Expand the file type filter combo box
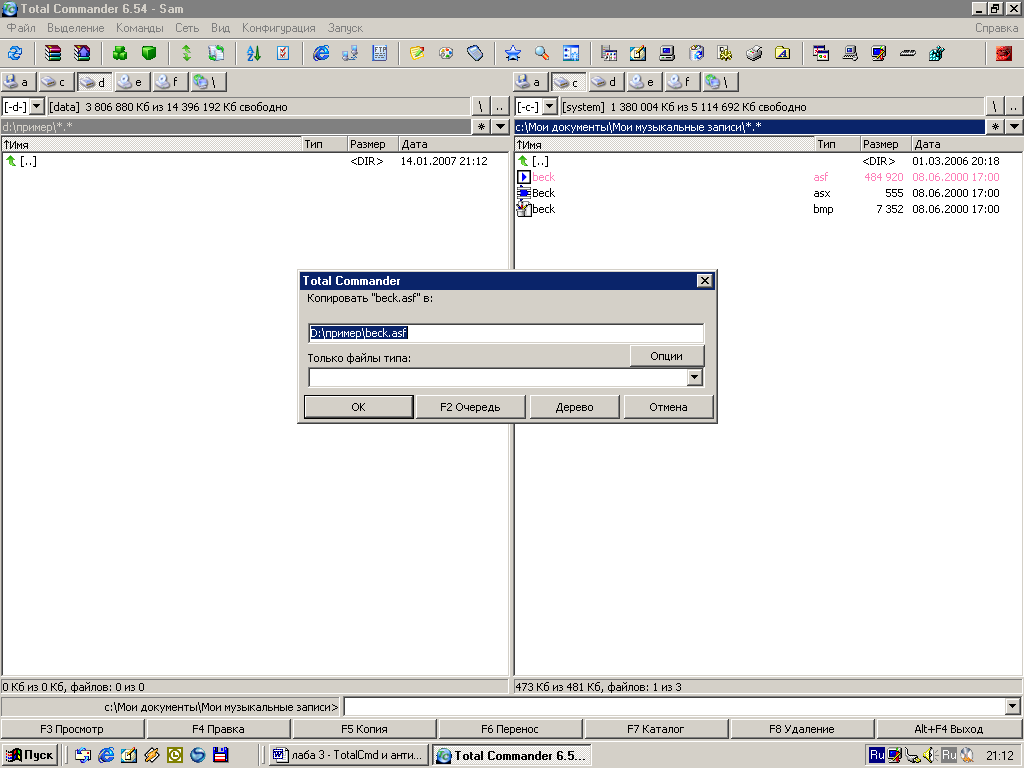Viewport: 1024px width, 768px height. tap(694, 377)
